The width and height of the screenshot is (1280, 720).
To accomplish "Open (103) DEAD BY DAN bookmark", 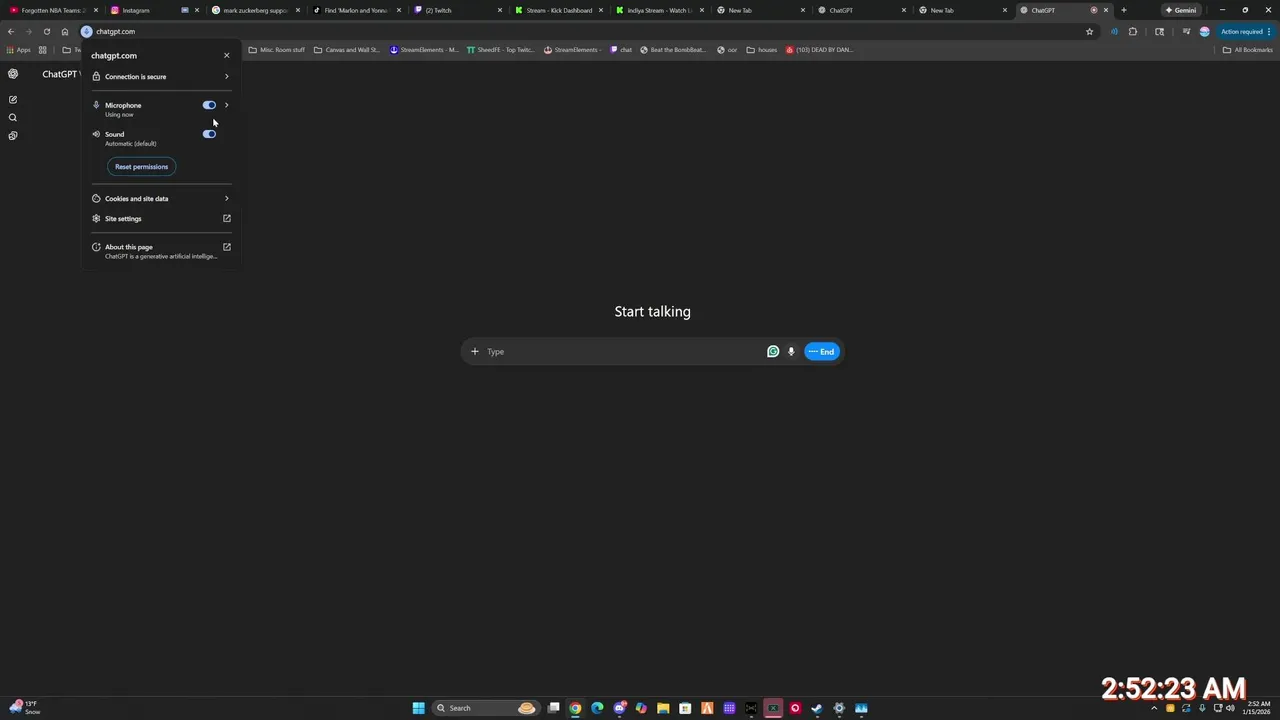I will pos(819,50).
